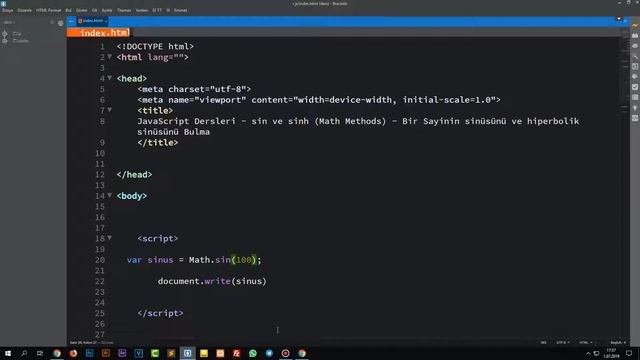Collapse the body fold on line 14
The height and width of the screenshot is (360, 640).
pos(109,196)
